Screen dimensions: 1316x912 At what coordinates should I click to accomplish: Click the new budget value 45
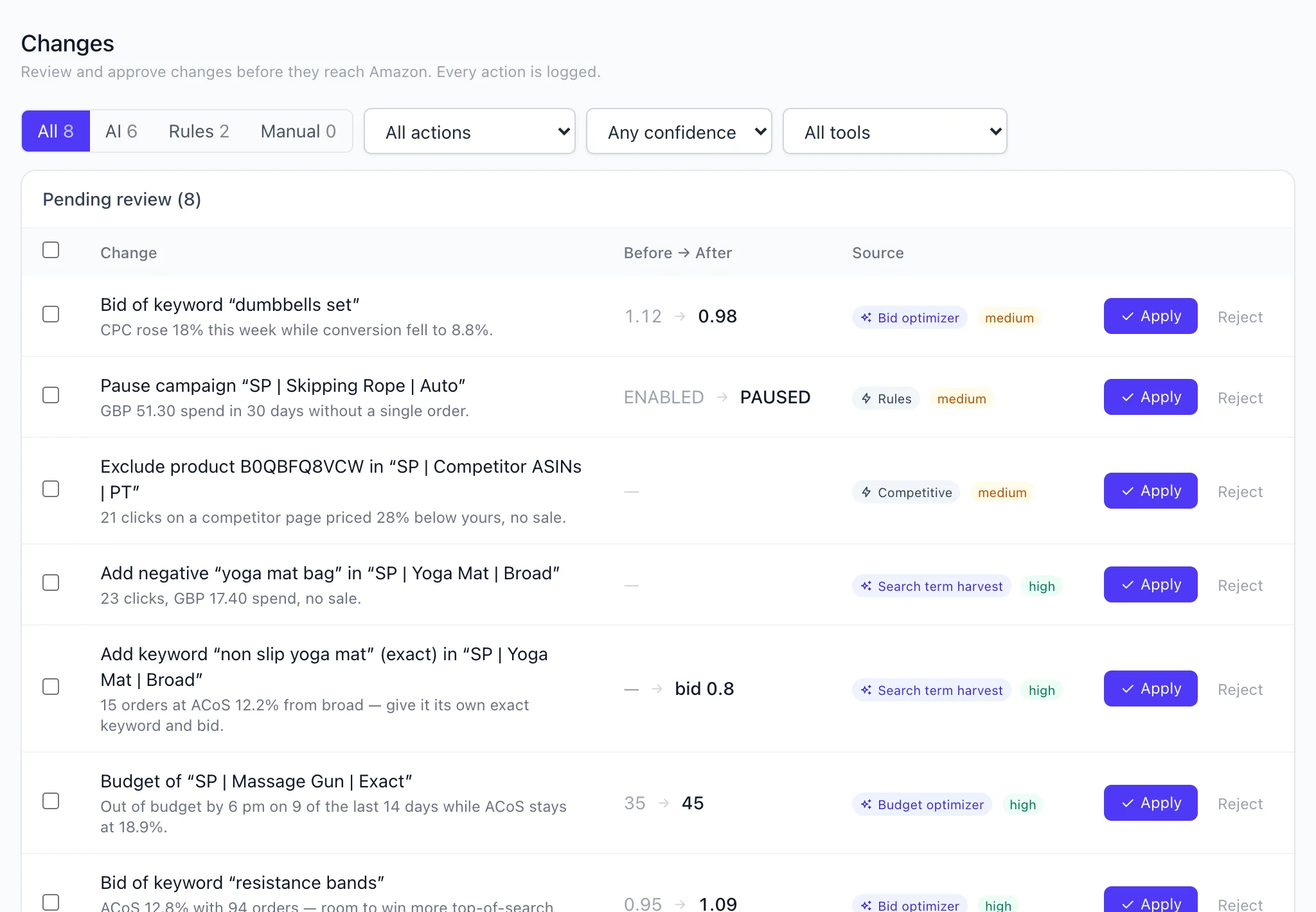coord(692,803)
